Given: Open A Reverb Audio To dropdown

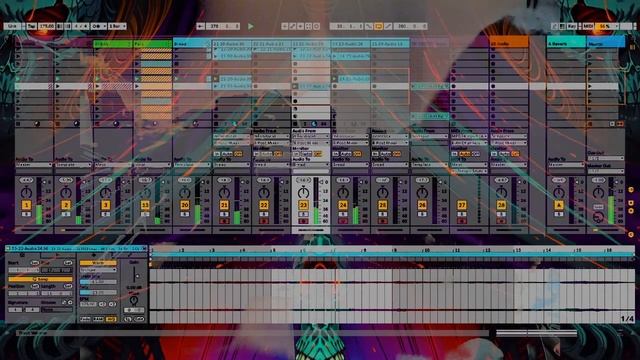Looking at the screenshot, I should tap(566, 164).
